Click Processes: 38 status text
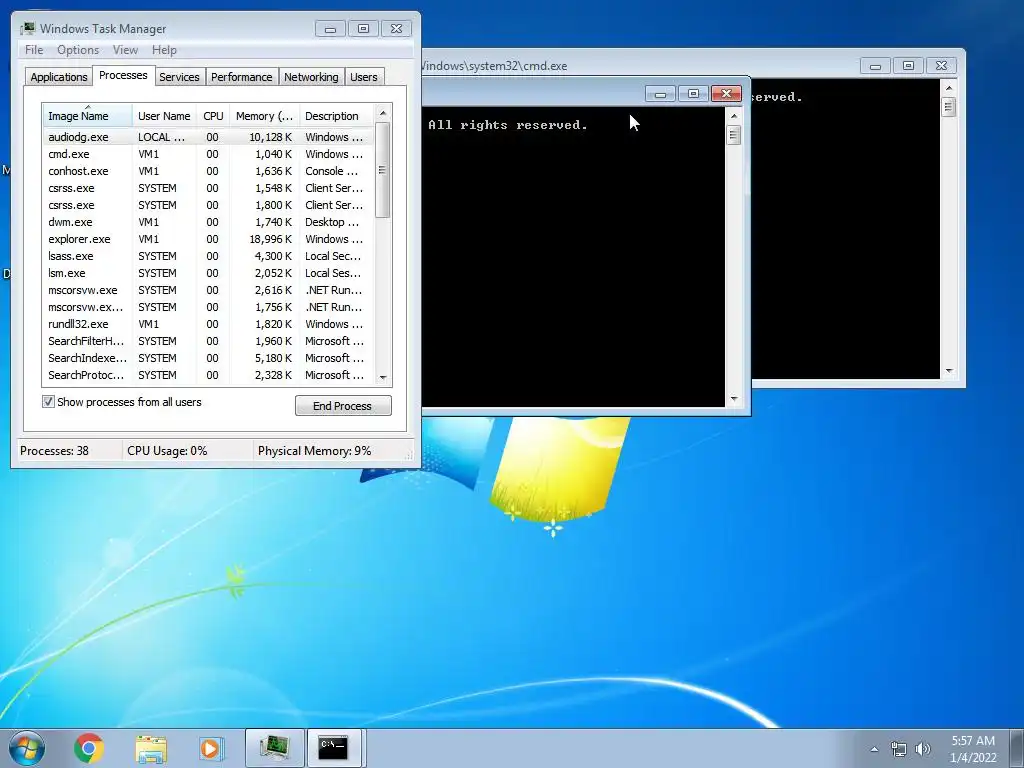The image size is (1024, 768). point(54,451)
